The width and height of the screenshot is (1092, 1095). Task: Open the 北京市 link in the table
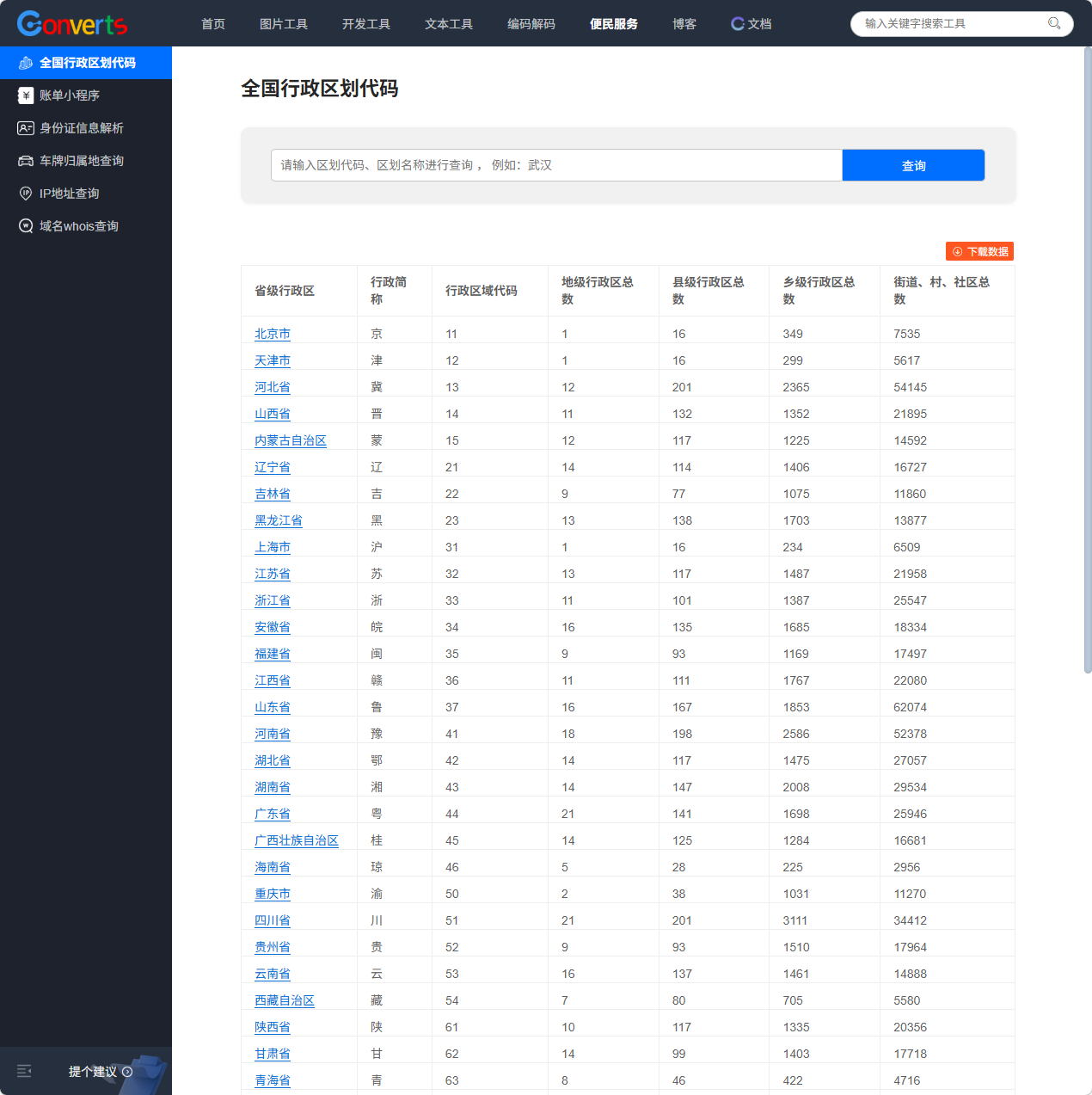(x=272, y=334)
